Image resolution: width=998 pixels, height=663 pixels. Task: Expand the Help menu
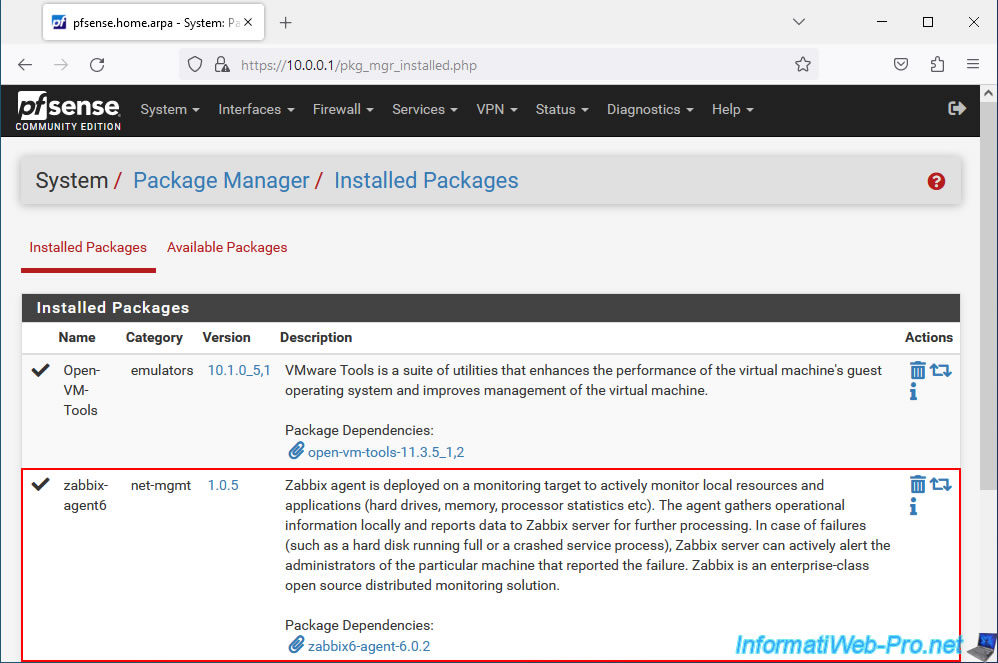[x=733, y=109]
